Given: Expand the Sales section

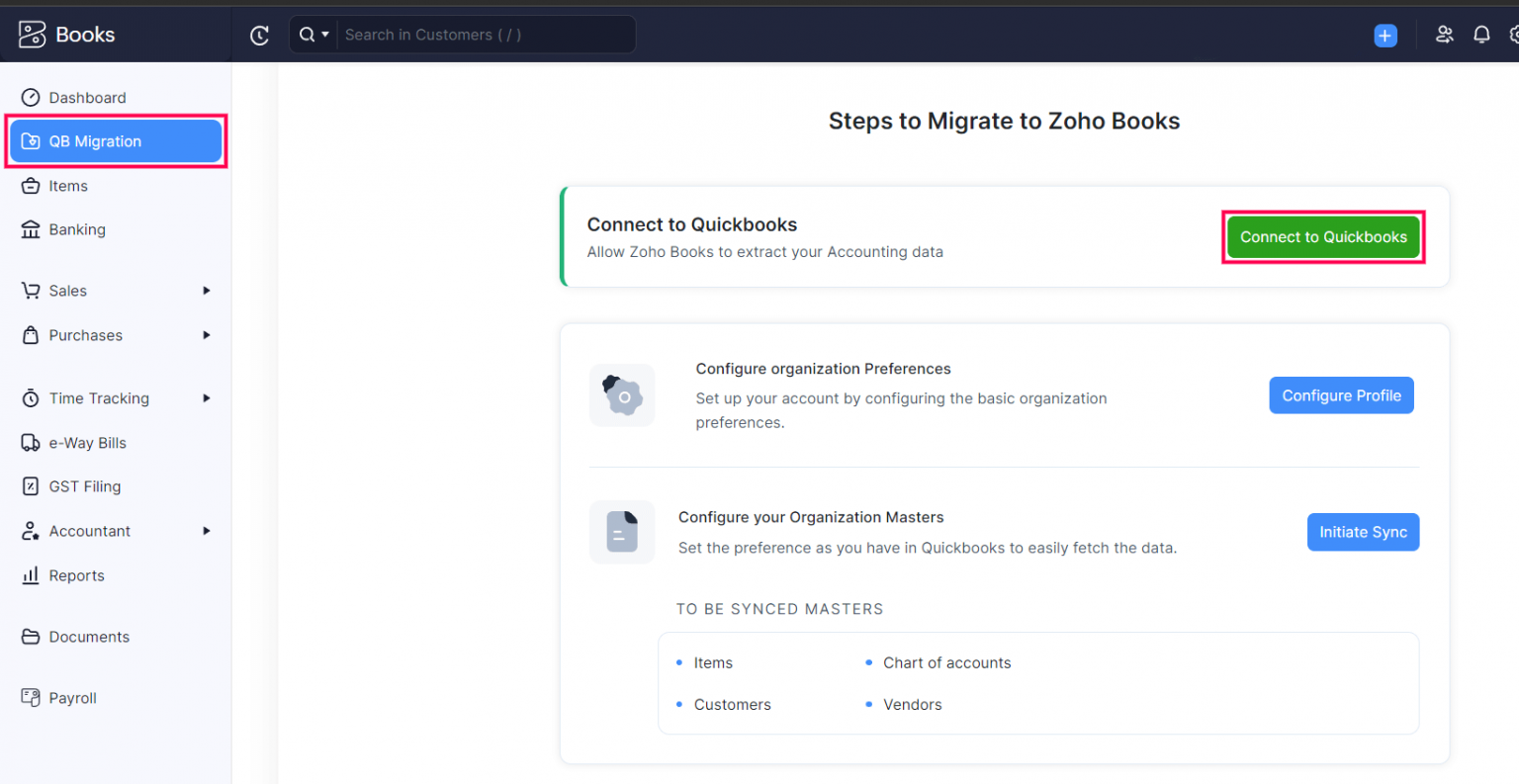Looking at the screenshot, I should (208, 291).
